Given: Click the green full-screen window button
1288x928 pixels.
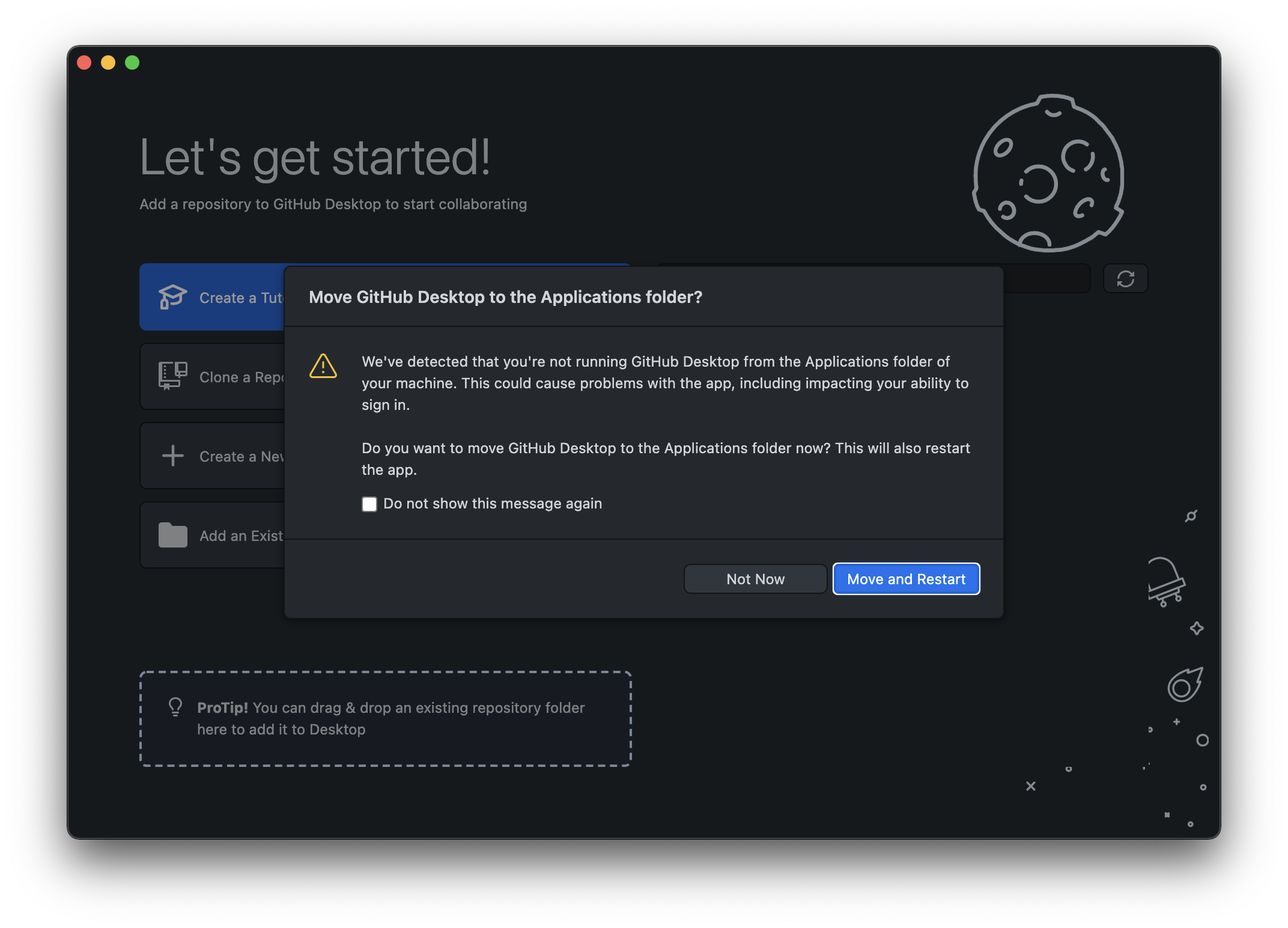Looking at the screenshot, I should [132, 63].
